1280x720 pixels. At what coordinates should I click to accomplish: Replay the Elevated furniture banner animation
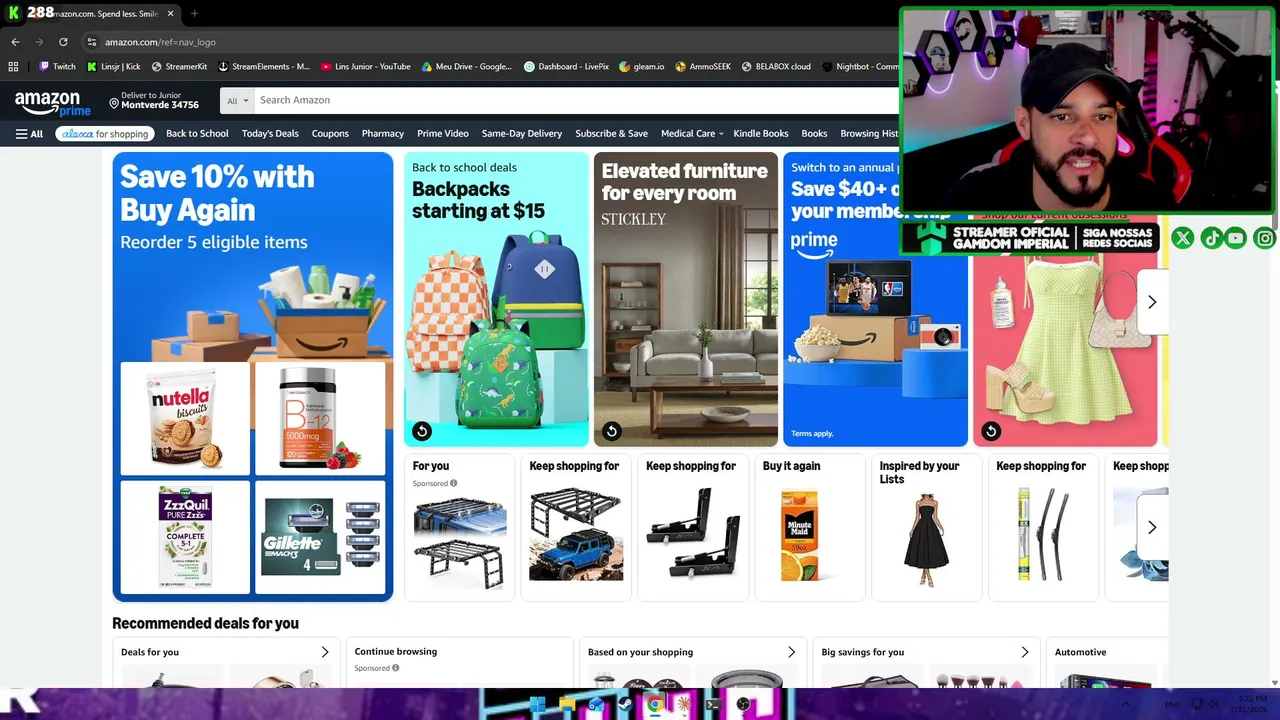(612, 431)
